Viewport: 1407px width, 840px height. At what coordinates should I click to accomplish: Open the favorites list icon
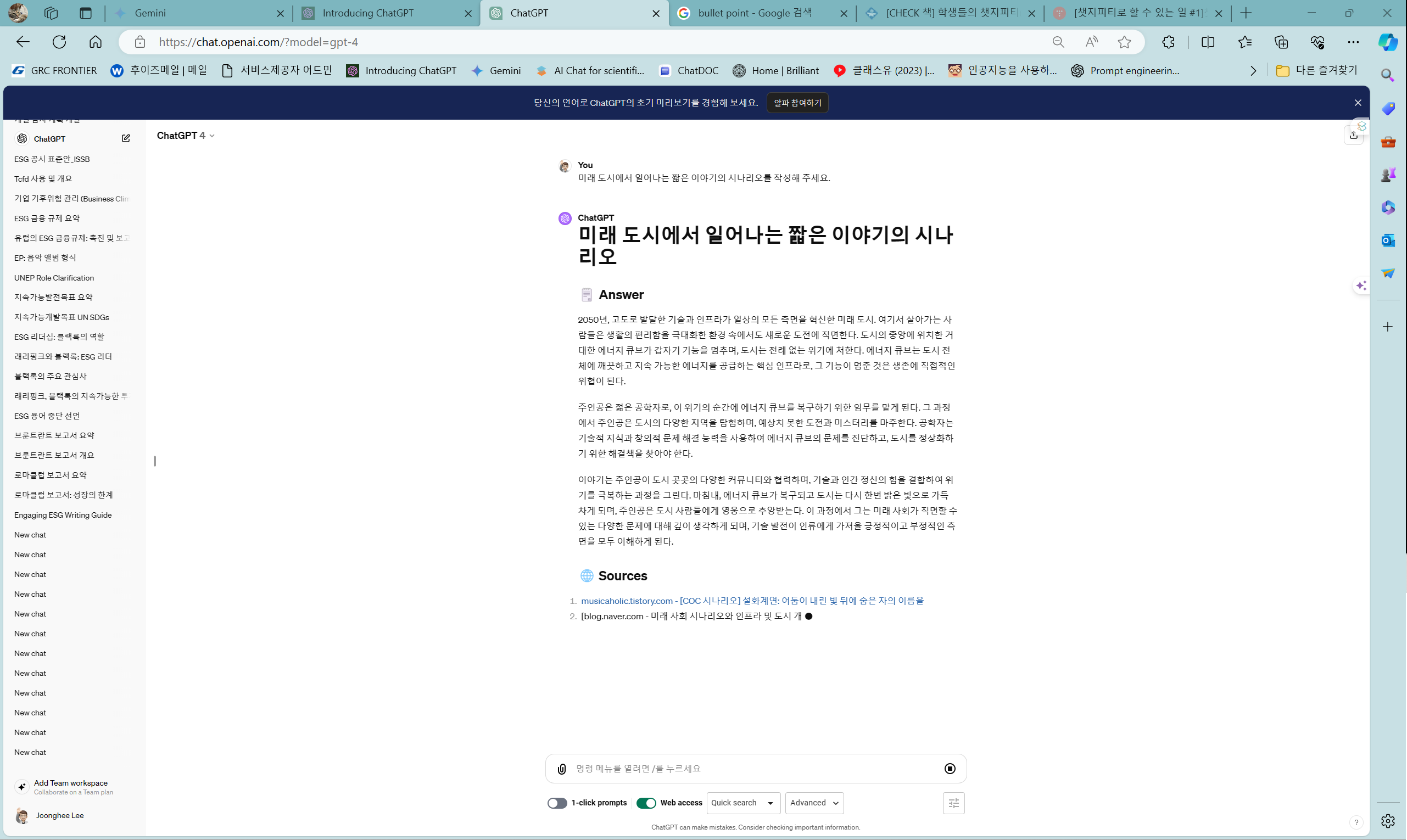click(1244, 42)
